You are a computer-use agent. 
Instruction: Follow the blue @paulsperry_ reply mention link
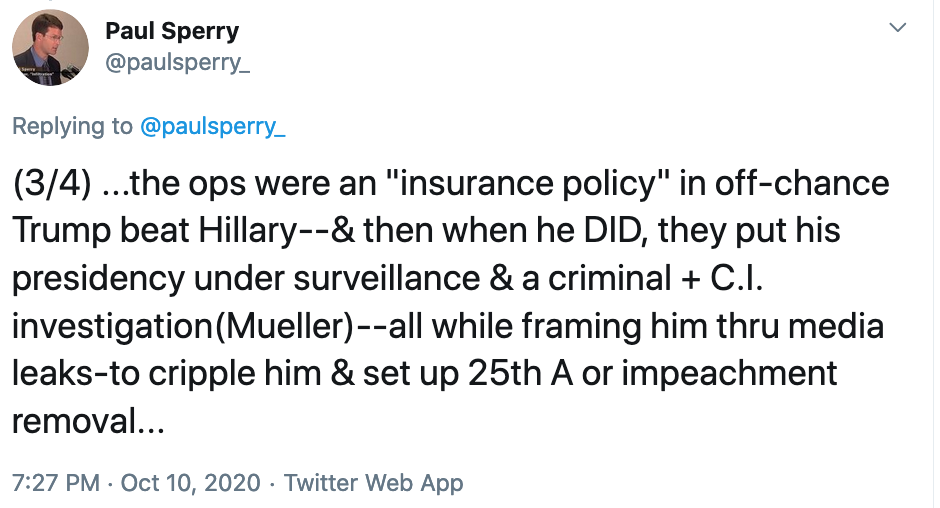point(212,126)
